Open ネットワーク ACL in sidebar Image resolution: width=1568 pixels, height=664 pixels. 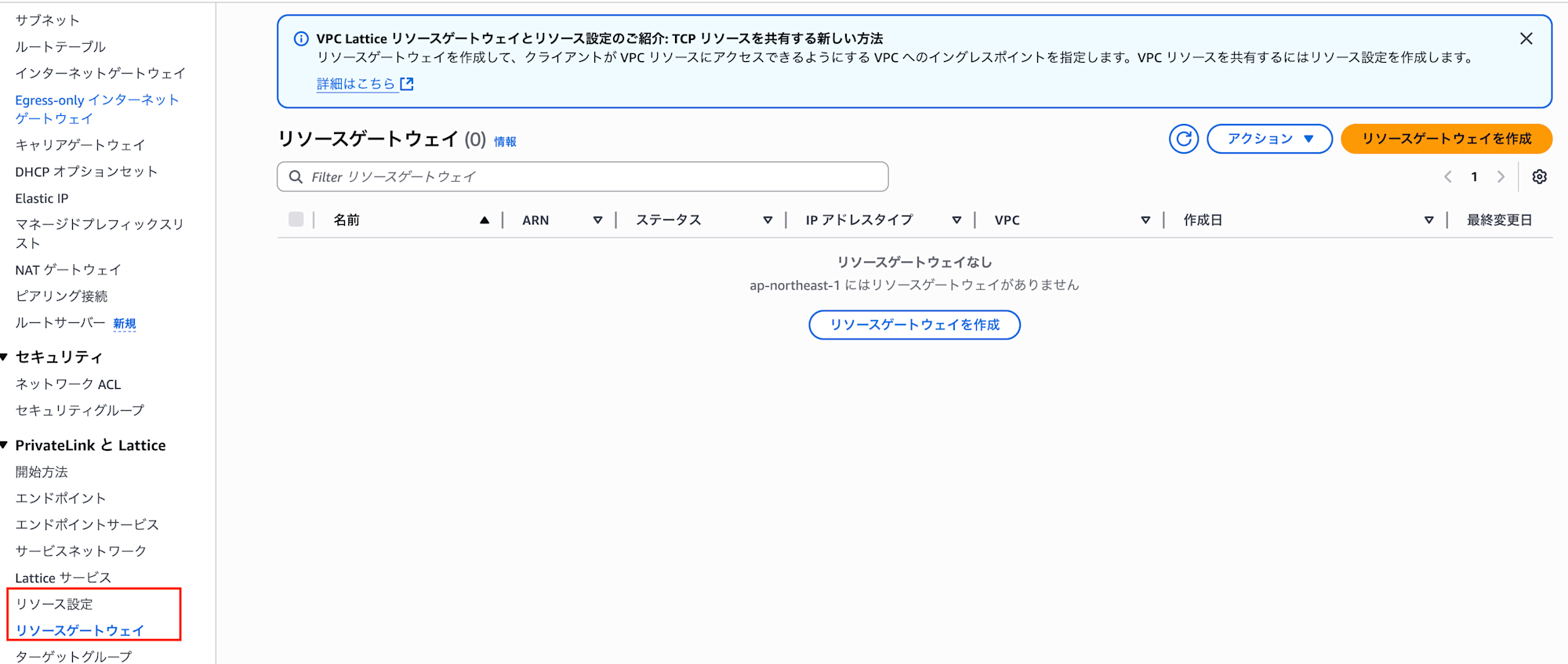click(x=68, y=384)
